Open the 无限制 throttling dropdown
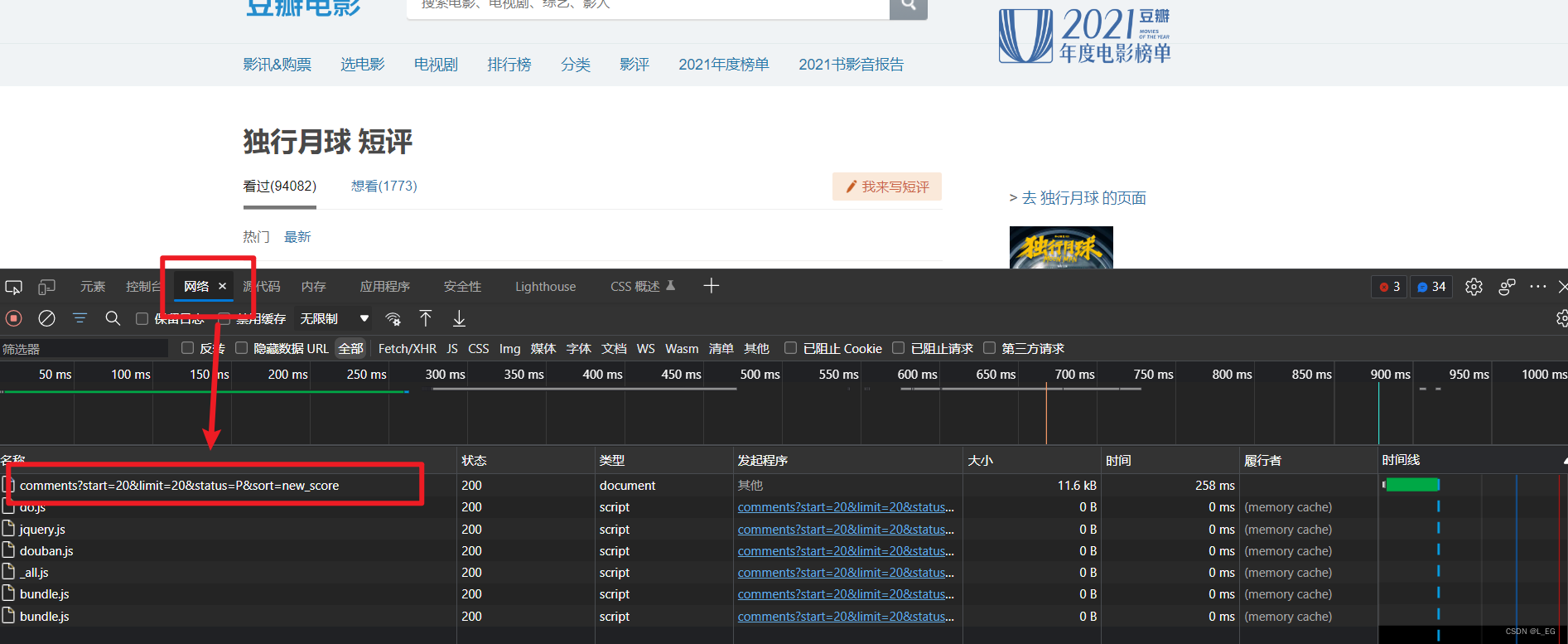 [334, 318]
